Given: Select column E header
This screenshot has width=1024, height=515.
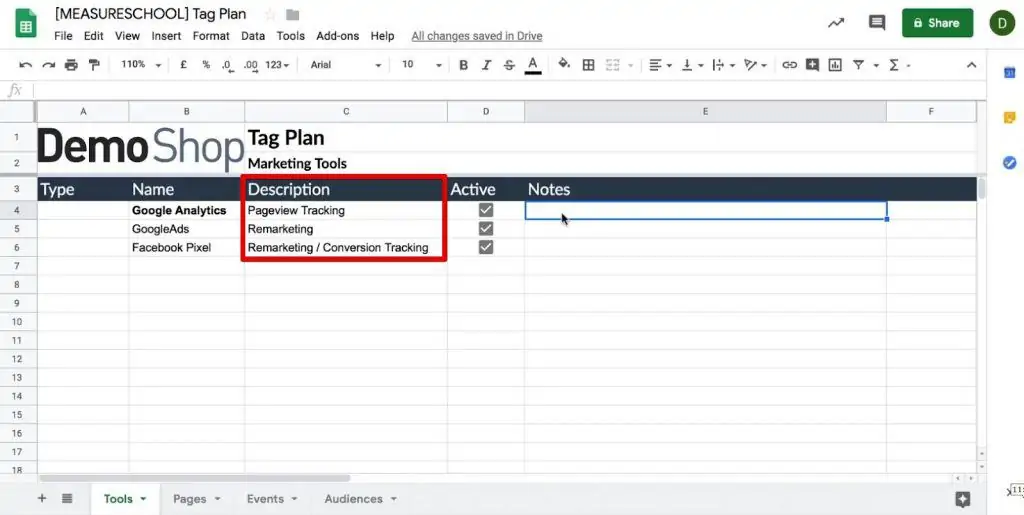Looking at the screenshot, I should 705,112.
